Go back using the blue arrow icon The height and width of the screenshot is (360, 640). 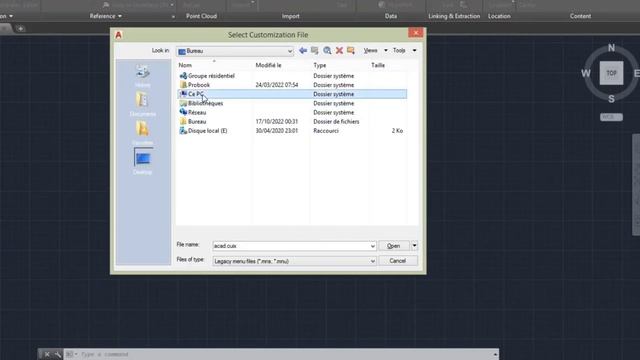pos(303,50)
